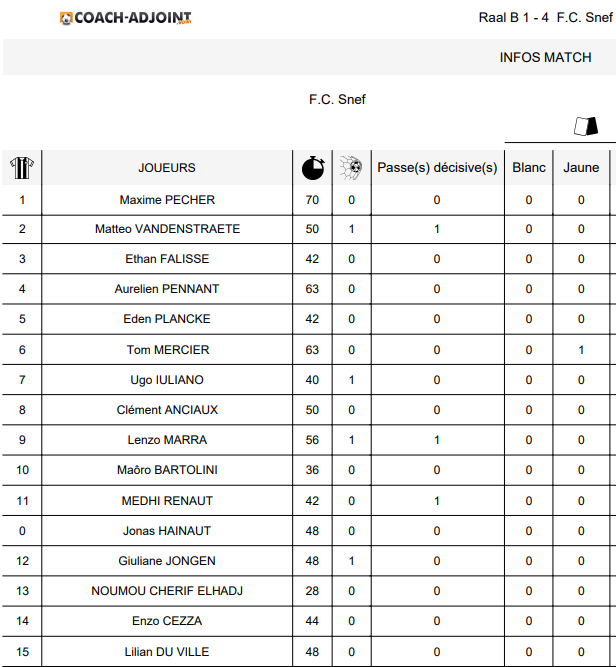Click the Jaune card column header

coord(581,168)
